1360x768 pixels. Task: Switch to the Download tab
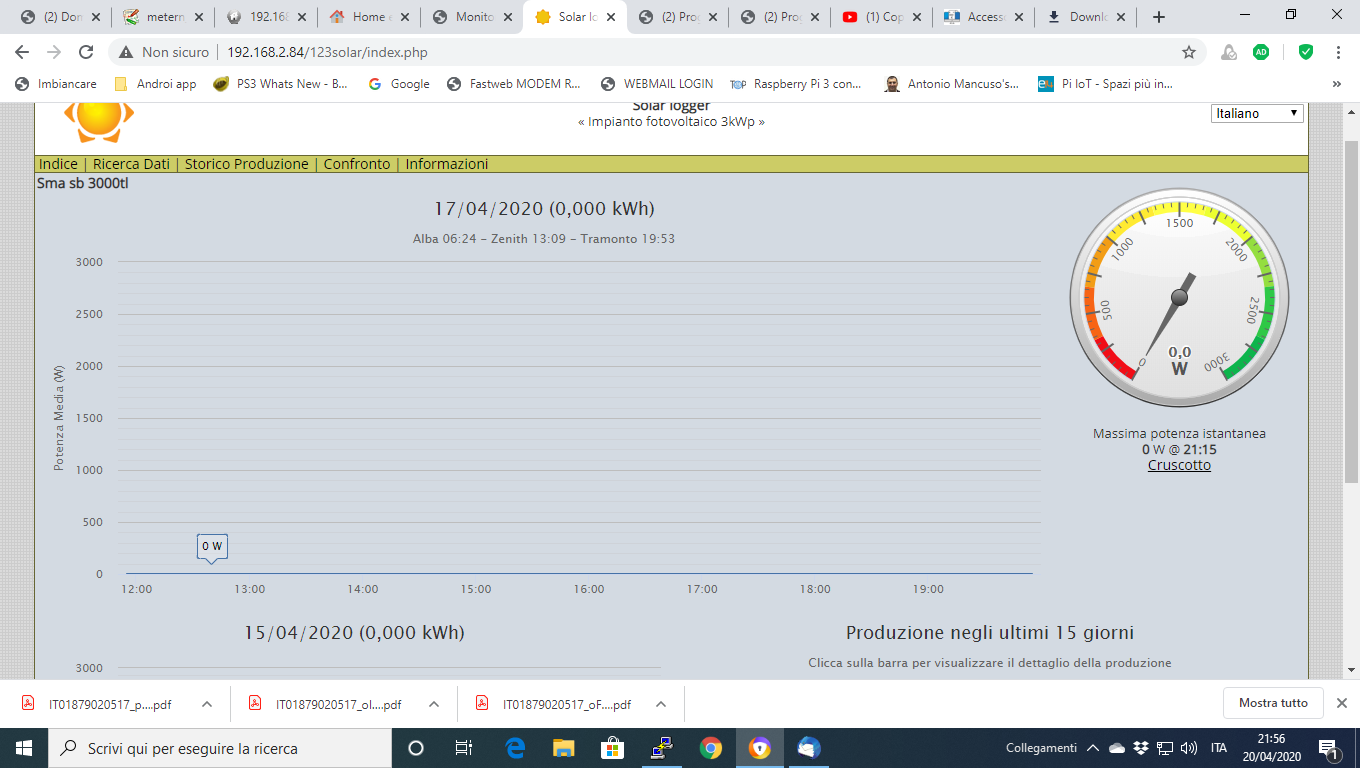pyautogui.click(x=1086, y=17)
